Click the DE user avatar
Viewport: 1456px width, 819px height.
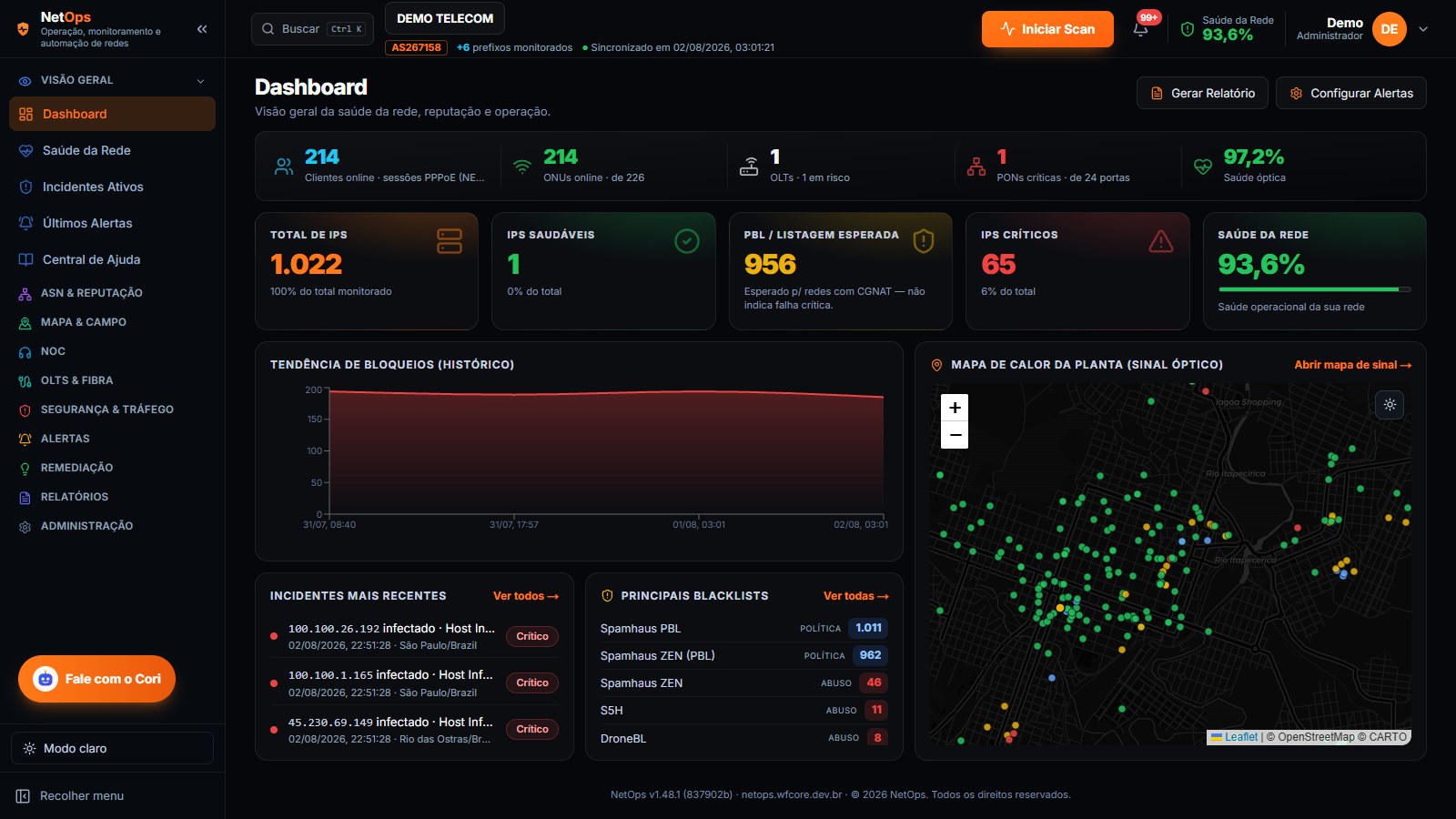coord(1389,29)
